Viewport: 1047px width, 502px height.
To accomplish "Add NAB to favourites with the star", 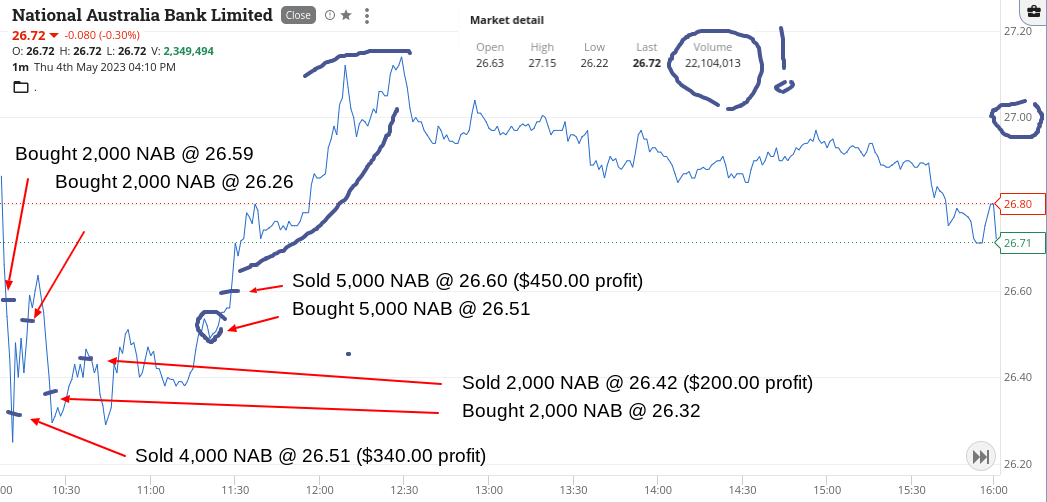I will click(346, 15).
